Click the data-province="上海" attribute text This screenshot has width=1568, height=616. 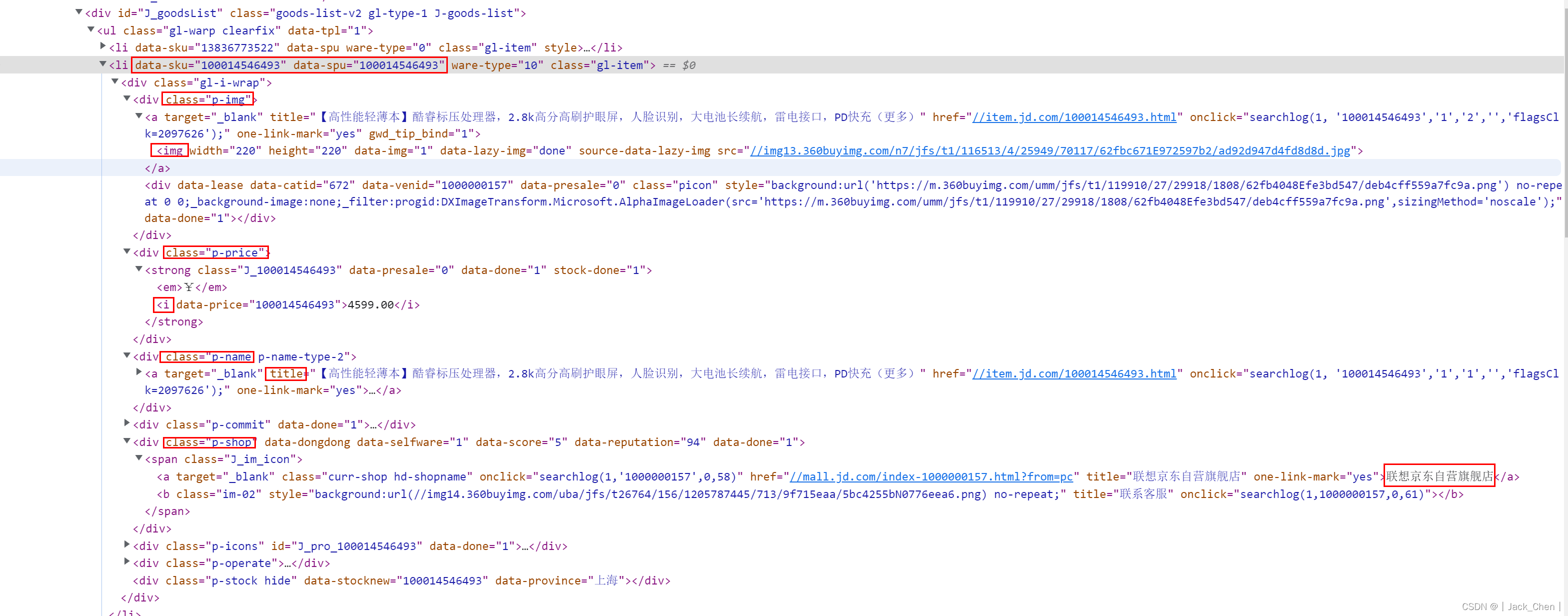(x=559, y=580)
